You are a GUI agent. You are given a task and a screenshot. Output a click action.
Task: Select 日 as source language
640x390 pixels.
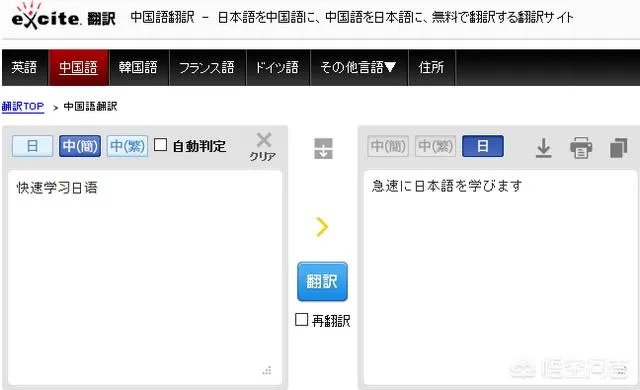click(x=33, y=146)
